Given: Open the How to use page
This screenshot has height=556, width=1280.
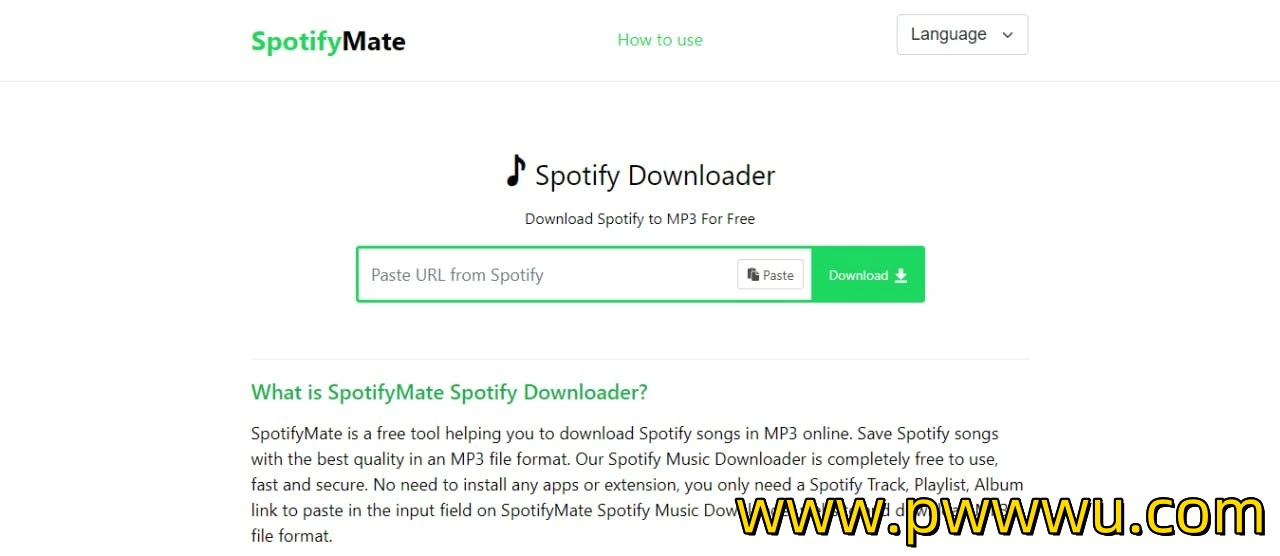Looking at the screenshot, I should point(660,40).
